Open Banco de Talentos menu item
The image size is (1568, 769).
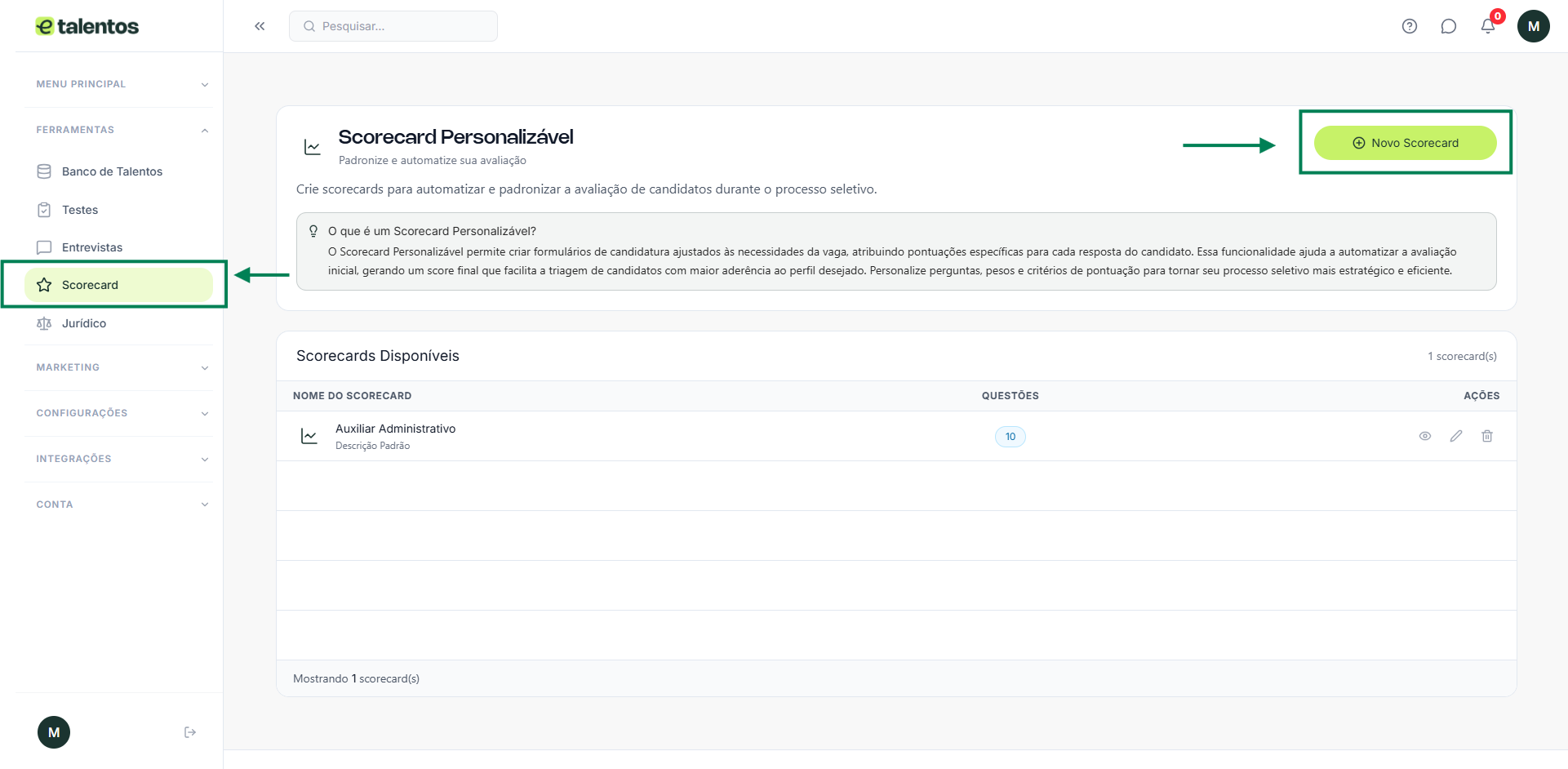pos(112,171)
